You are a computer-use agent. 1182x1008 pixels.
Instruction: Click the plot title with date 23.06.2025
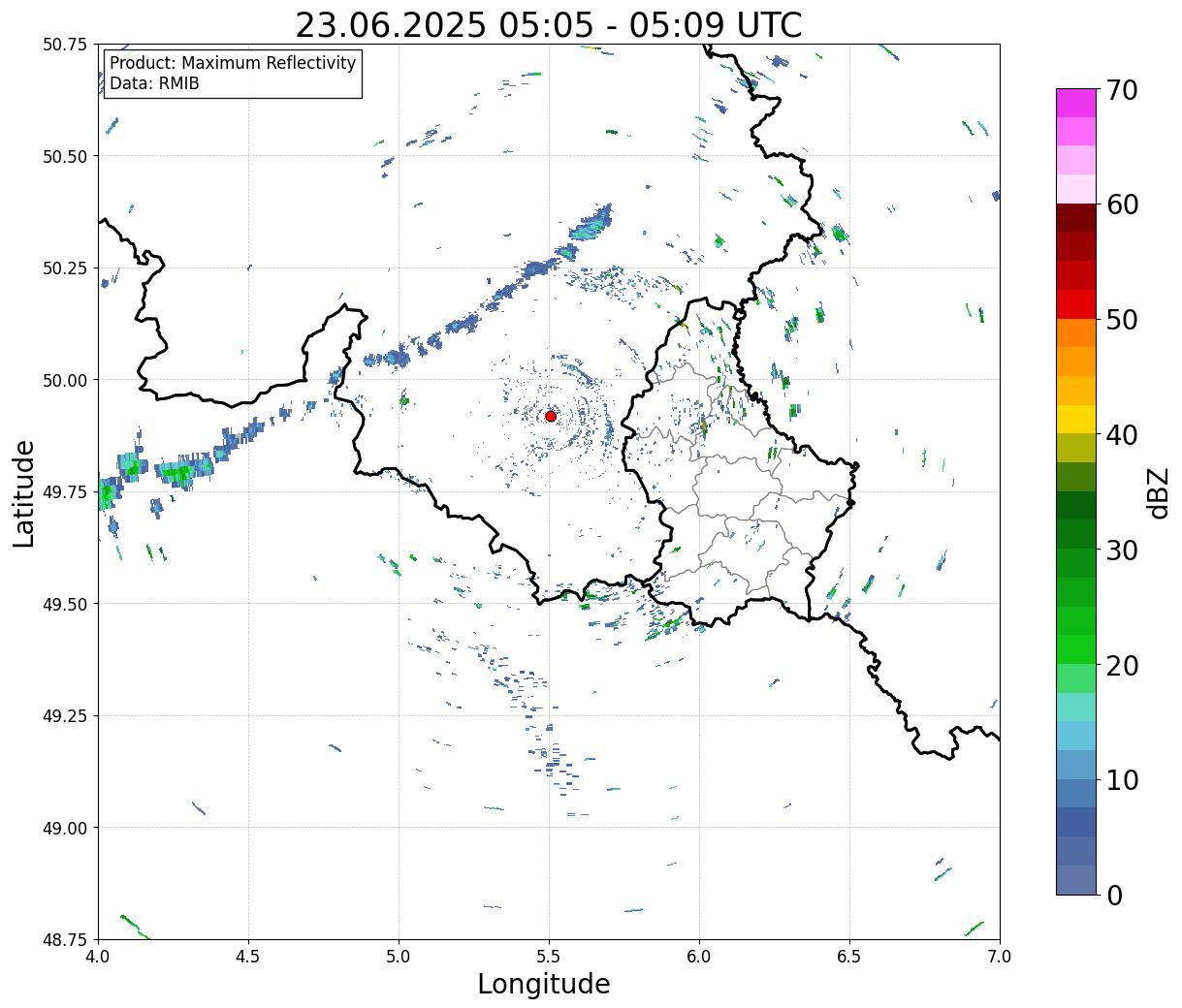coord(549,24)
